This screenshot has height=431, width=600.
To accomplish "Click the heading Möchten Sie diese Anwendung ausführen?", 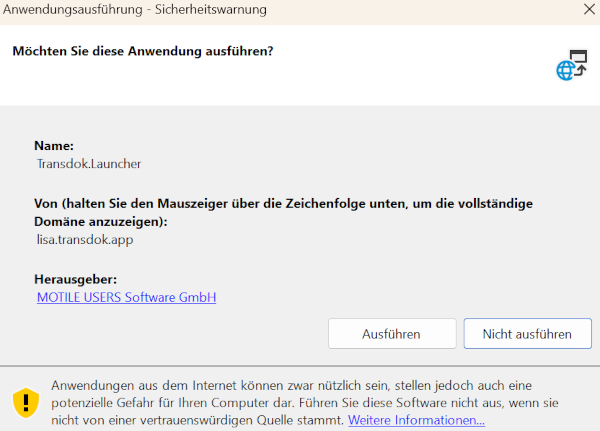I will click(143, 51).
